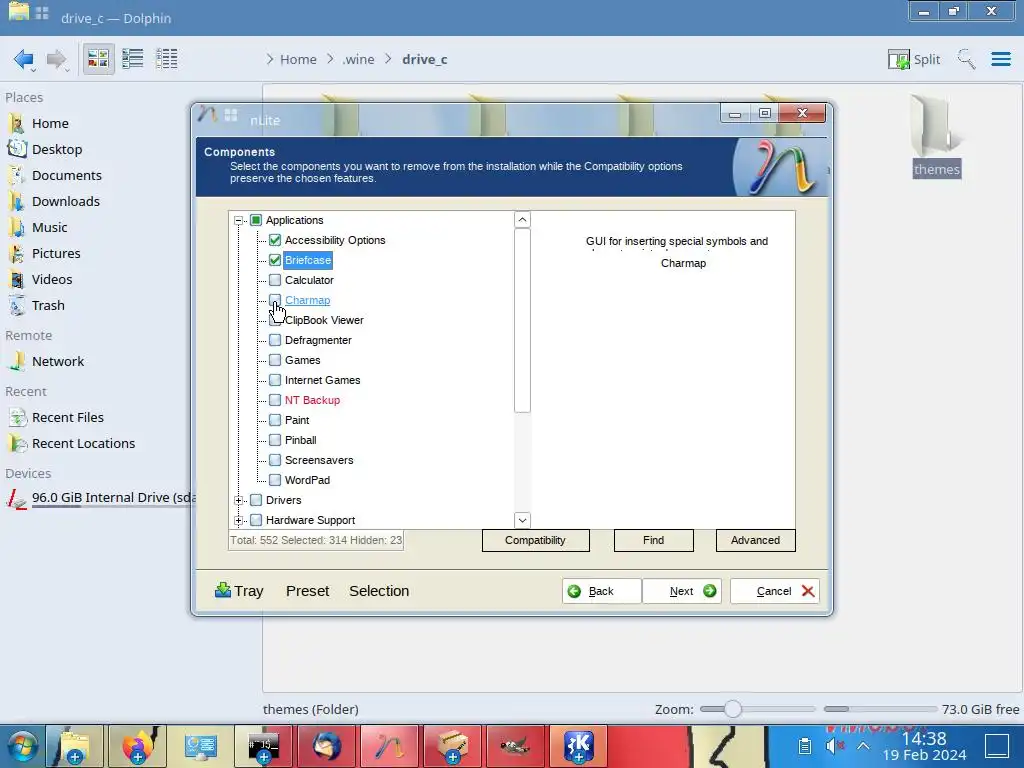The height and width of the screenshot is (768, 1024).
Task: Click the Split view button in Dolphin
Action: tap(914, 59)
